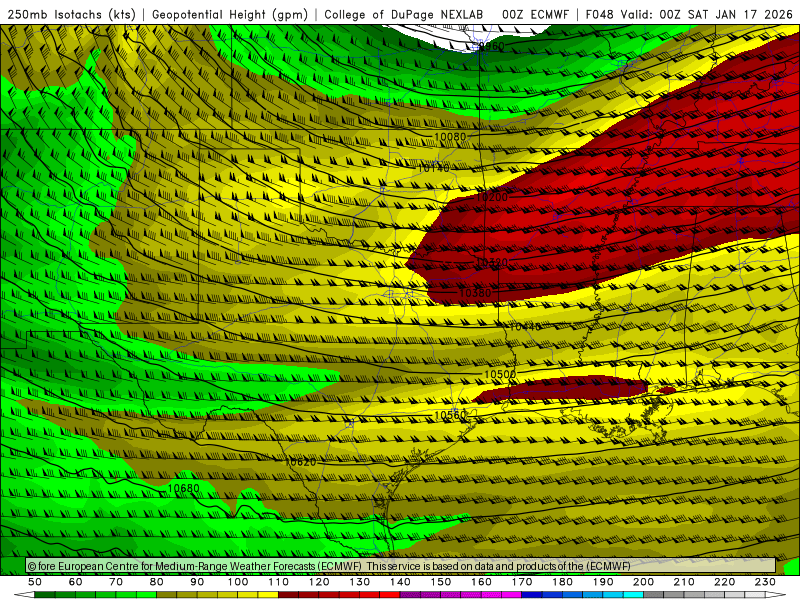
Task: Click the 10560 height contour label
Action: tap(450, 415)
